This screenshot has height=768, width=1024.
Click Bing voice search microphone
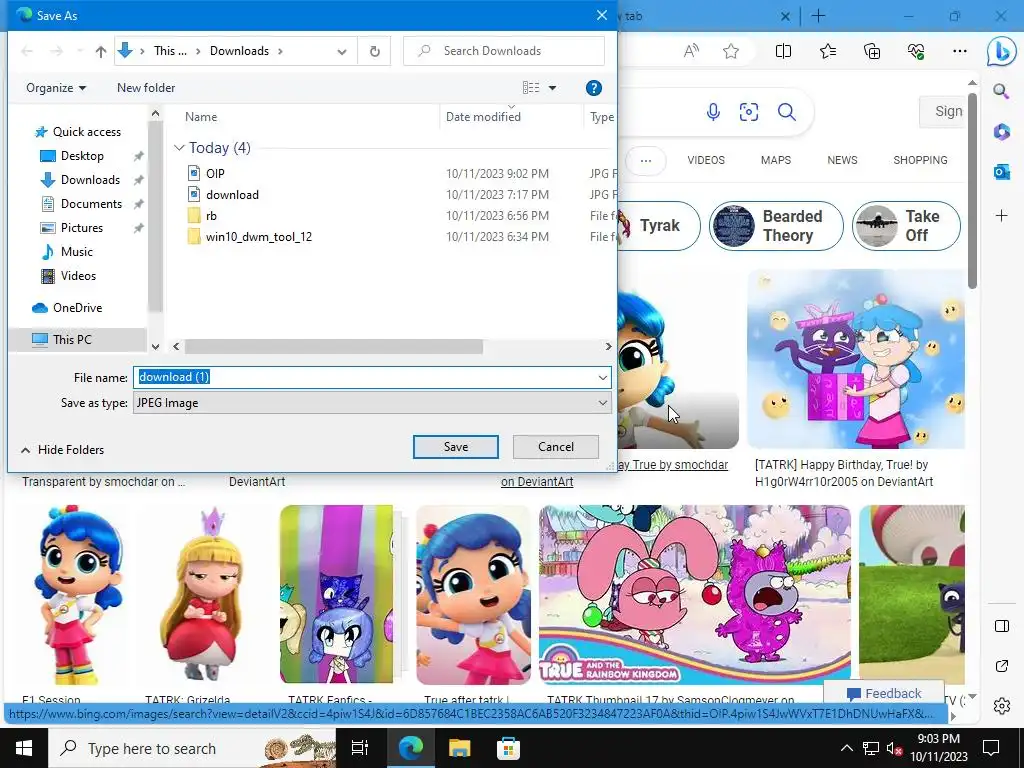[x=713, y=112]
